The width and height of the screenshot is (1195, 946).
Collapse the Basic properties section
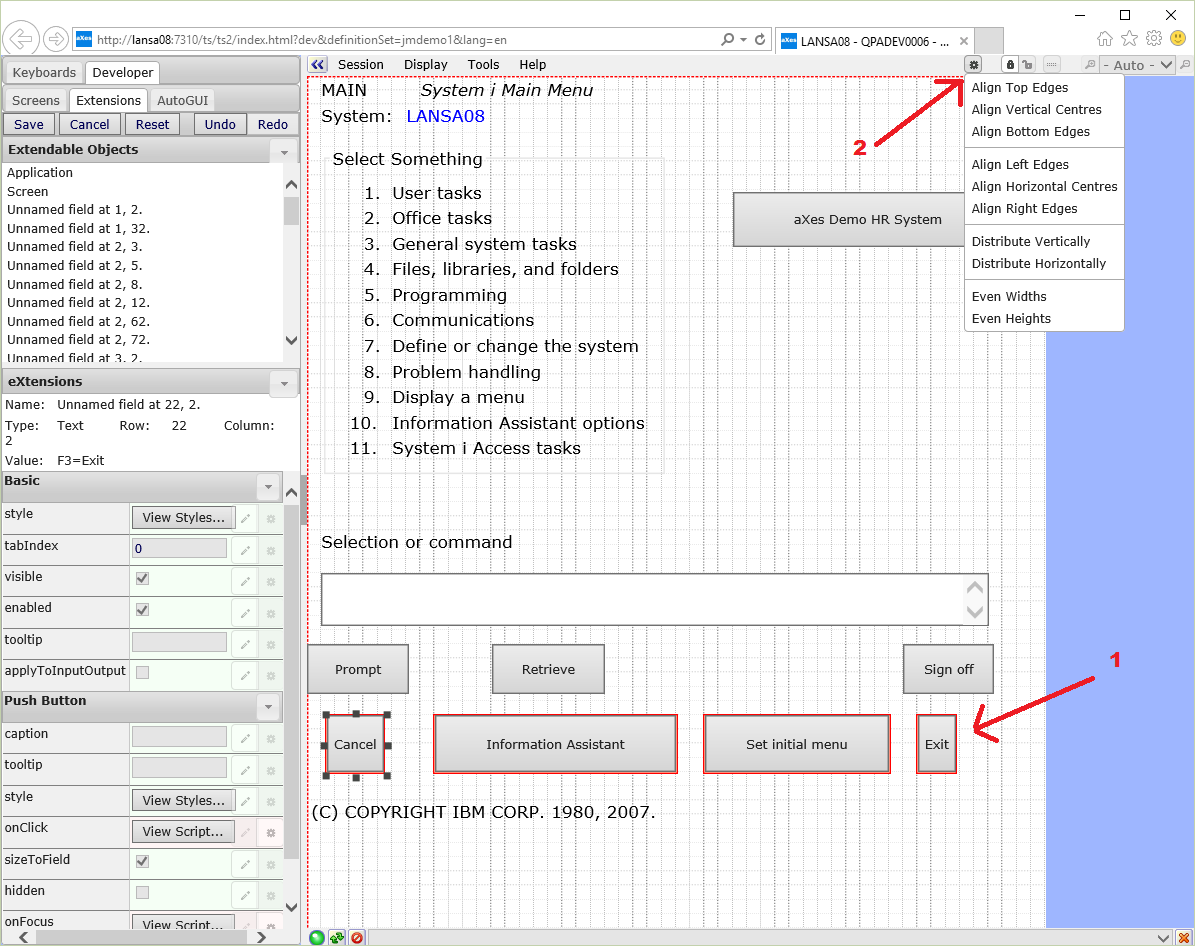click(267, 487)
